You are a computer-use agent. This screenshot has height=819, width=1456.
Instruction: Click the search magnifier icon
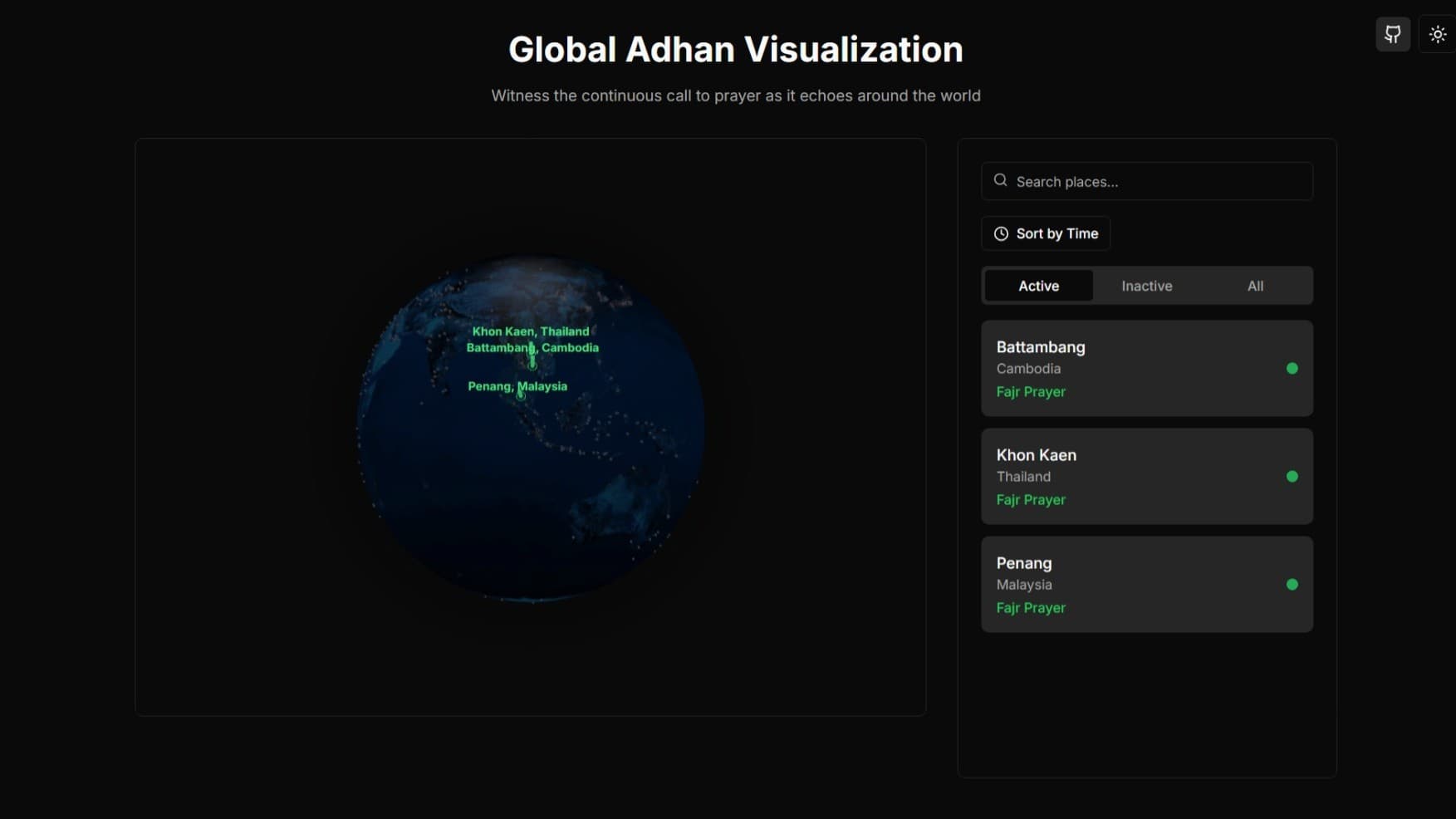1000,180
